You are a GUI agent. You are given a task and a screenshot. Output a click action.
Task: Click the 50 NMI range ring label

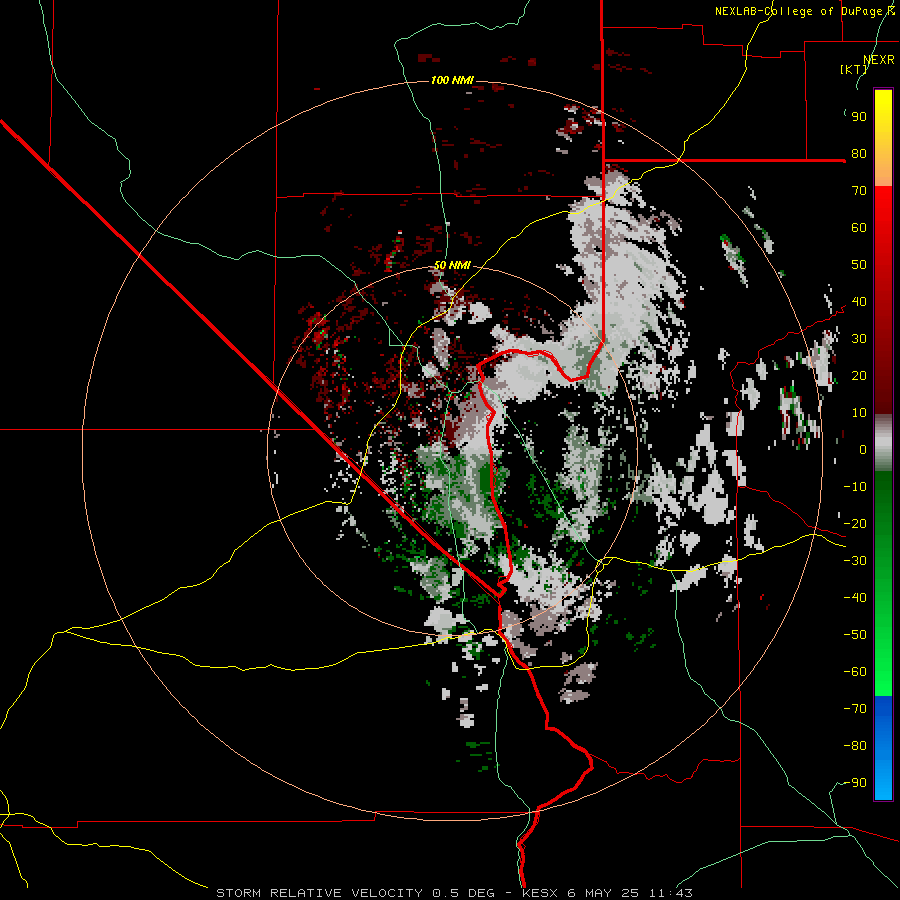(452, 265)
